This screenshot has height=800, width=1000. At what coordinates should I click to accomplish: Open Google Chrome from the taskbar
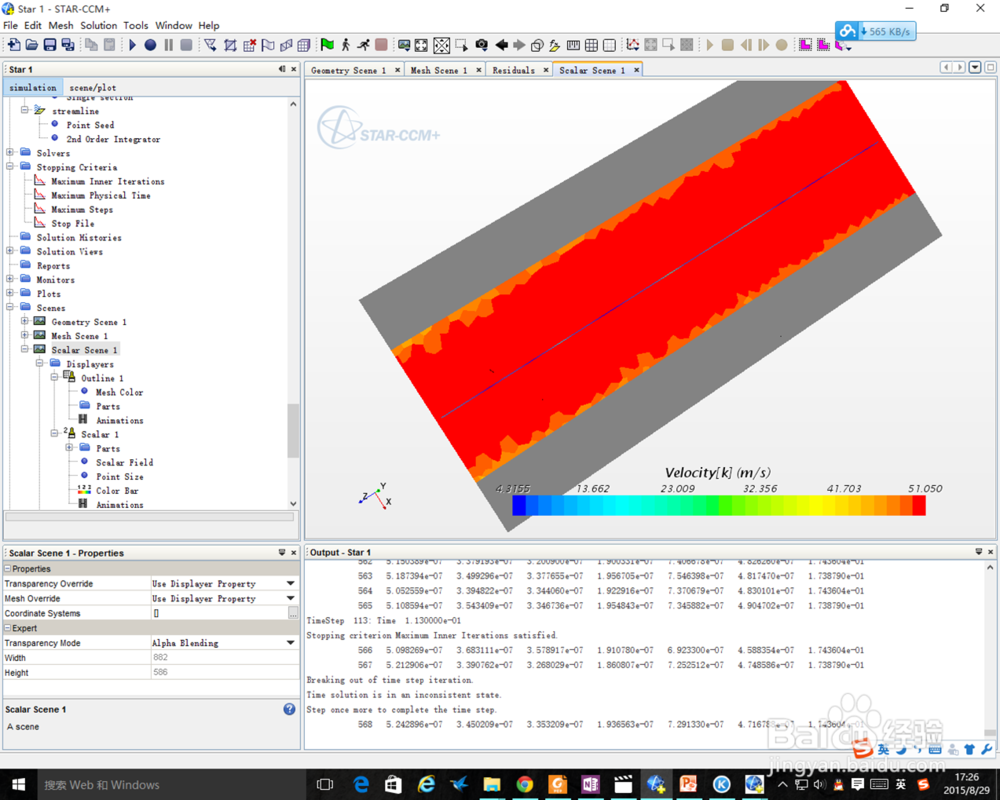(x=524, y=784)
